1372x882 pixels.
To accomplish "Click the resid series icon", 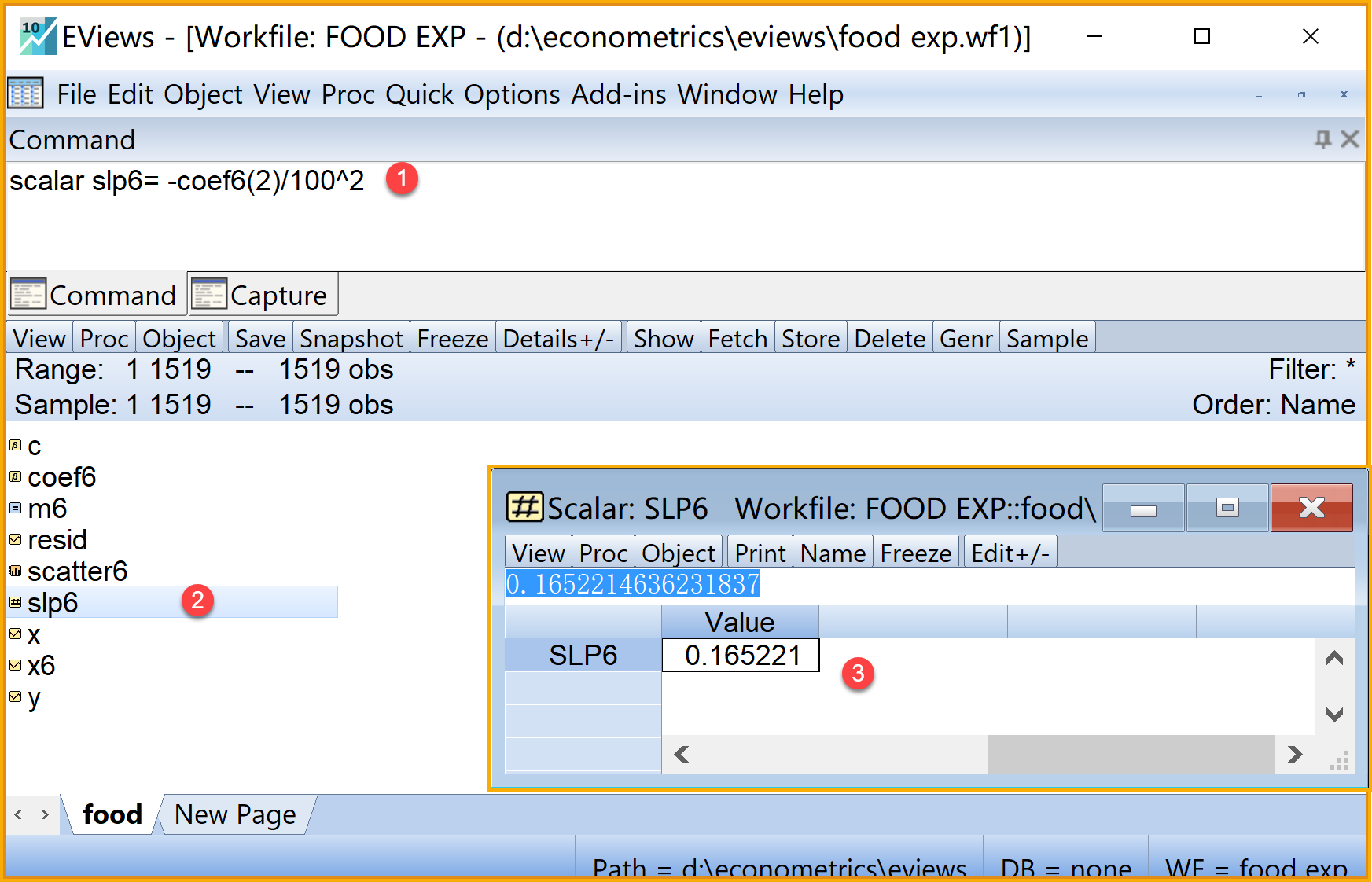I will tap(15, 540).
